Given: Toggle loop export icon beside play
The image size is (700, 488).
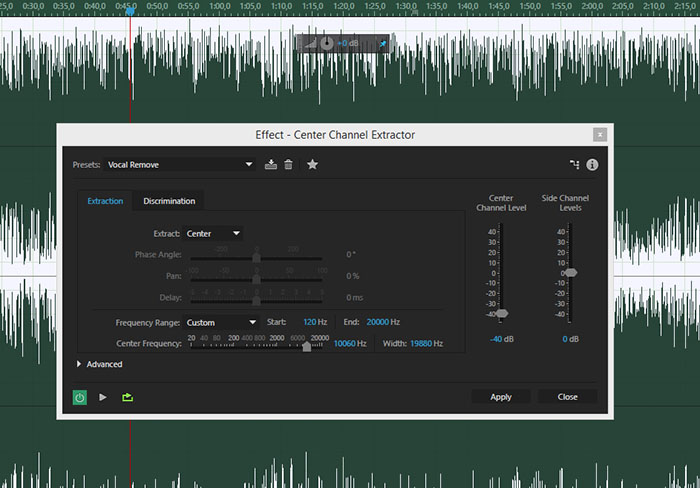Looking at the screenshot, I should (x=128, y=397).
